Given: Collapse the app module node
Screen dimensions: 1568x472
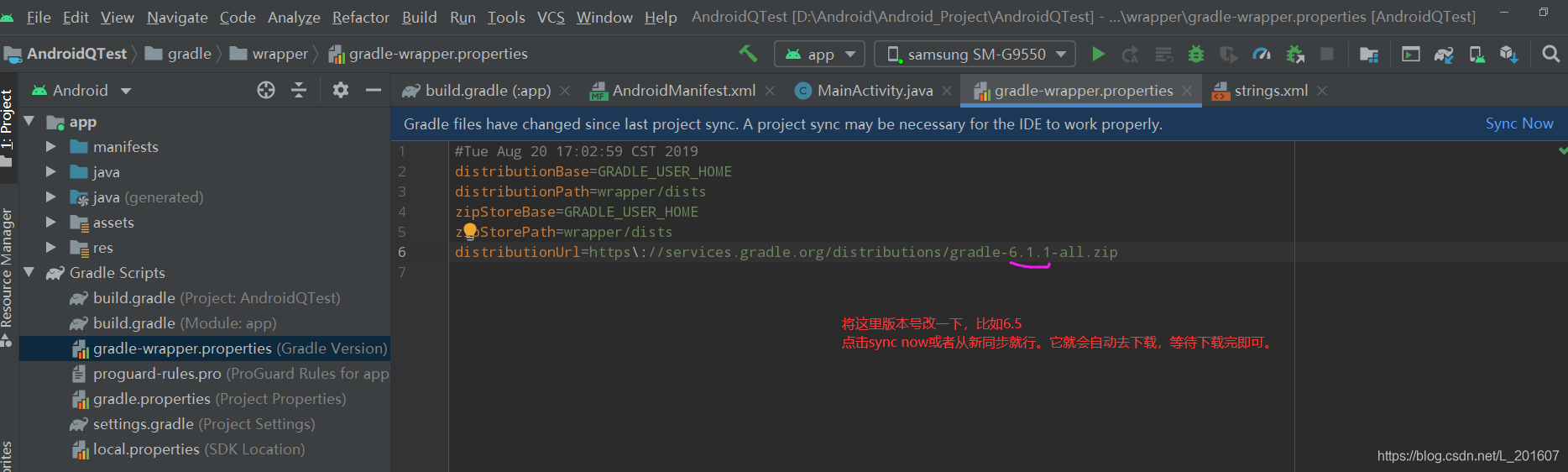Looking at the screenshot, I should (x=29, y=121).
